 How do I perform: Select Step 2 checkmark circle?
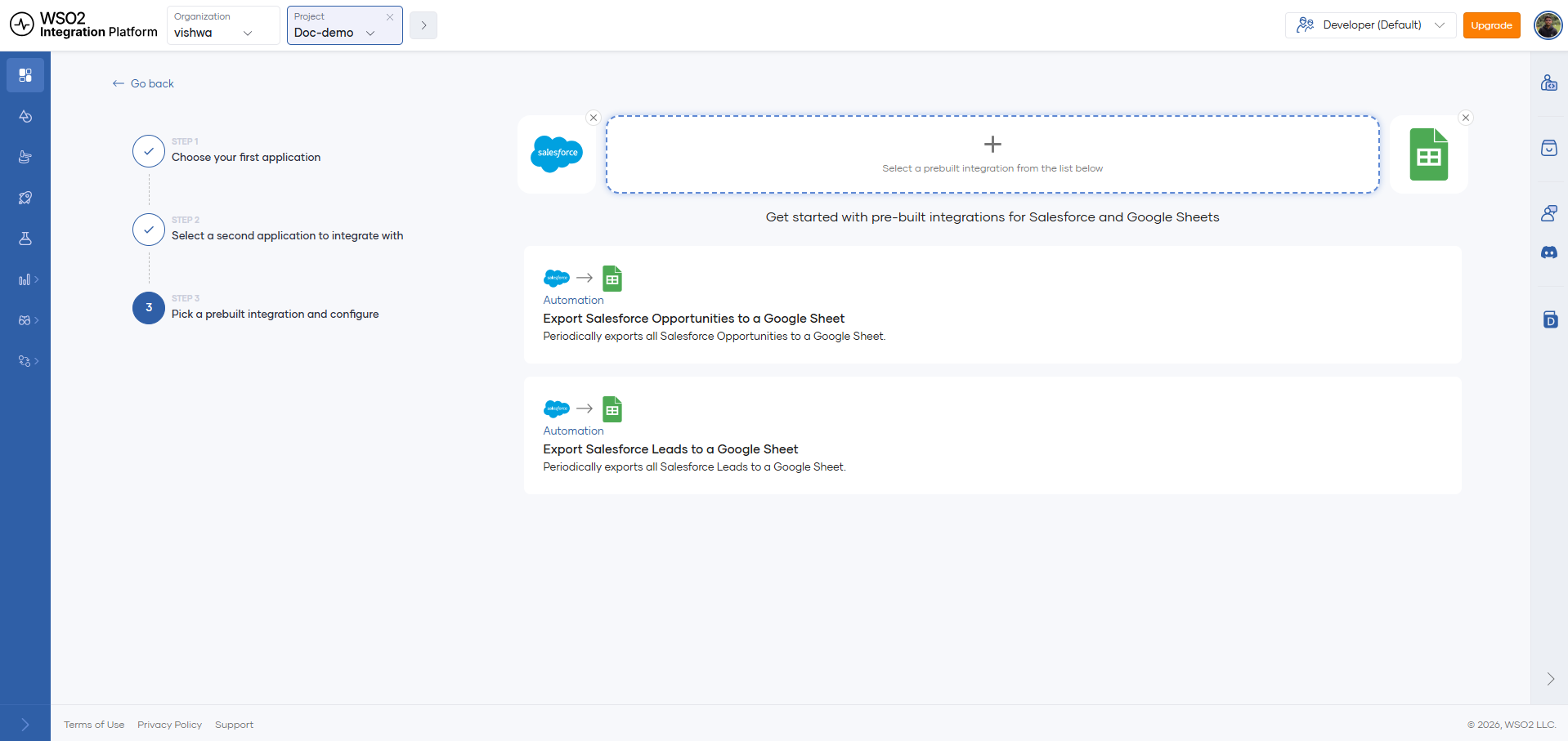coord(149,230)
